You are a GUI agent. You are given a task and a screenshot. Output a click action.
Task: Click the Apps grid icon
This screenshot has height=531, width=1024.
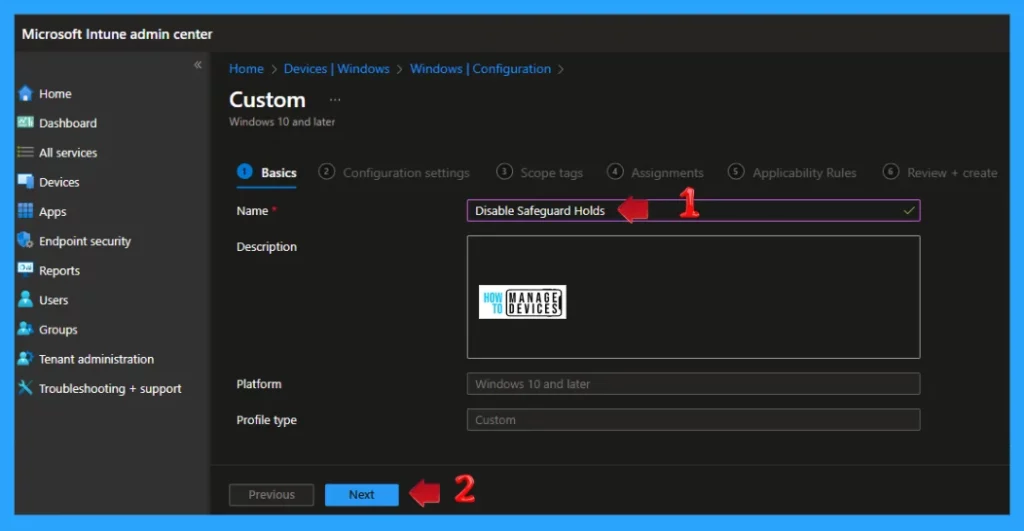pyautogui.click(x=25, y=211)
